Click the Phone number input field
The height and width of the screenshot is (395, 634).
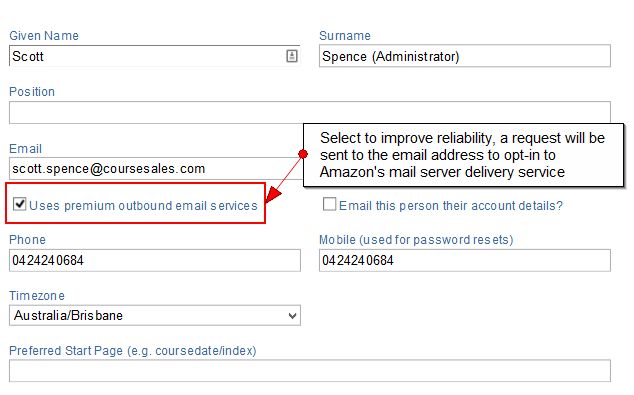pos(155,260)
